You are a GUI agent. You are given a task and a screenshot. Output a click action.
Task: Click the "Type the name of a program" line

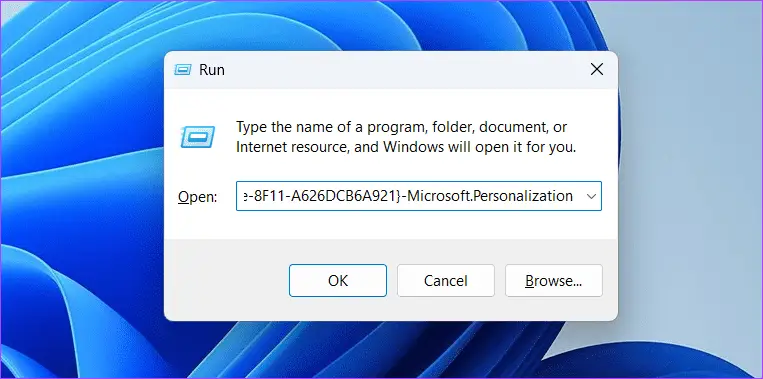pos(401,127)
